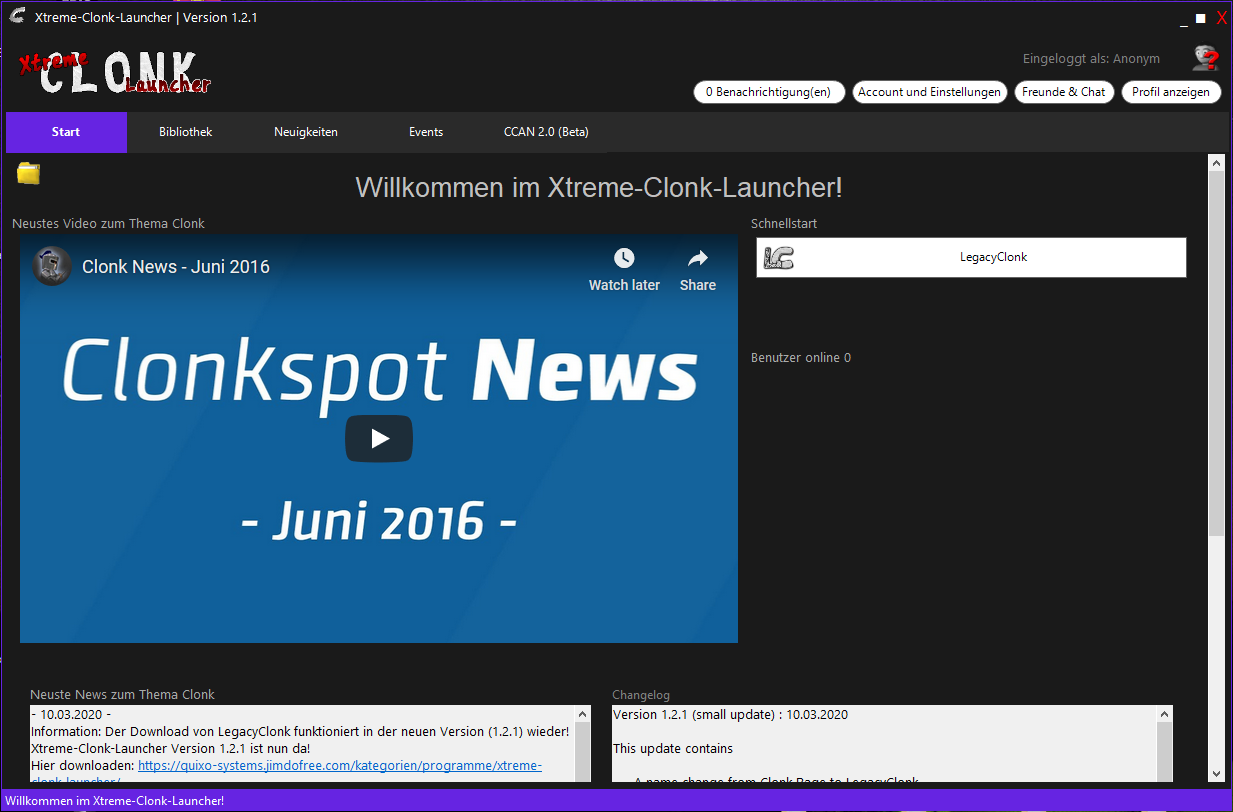Click 'This update contains' changelog line

(673, 749)
